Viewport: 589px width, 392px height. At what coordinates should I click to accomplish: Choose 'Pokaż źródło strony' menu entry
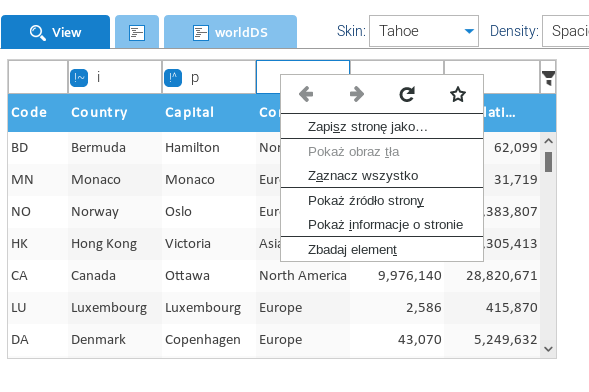382,201
